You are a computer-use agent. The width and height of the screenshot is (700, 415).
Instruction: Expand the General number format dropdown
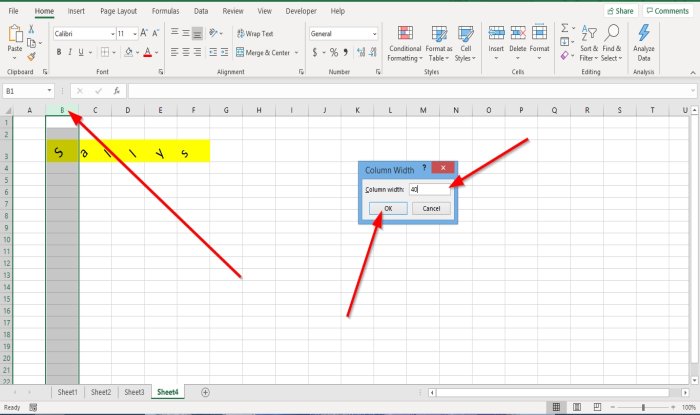point(374,34)
